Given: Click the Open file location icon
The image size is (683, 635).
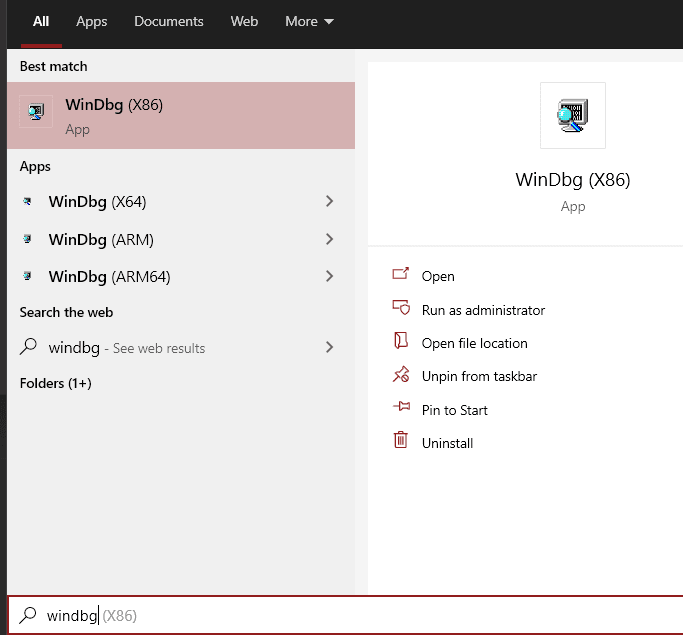Looking at the screenshot, I should click(x=401, y=341).
